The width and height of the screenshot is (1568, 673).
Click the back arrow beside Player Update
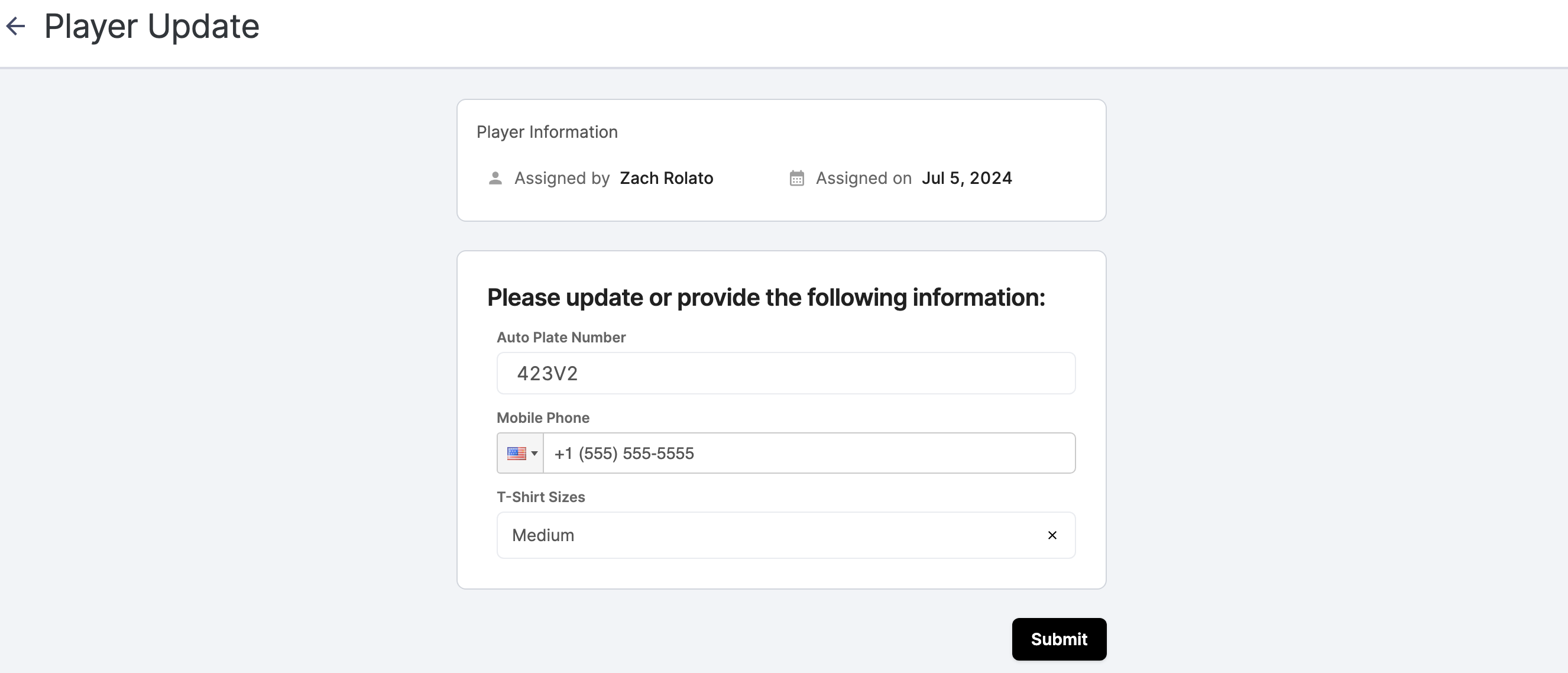click(x=17, y=25)
